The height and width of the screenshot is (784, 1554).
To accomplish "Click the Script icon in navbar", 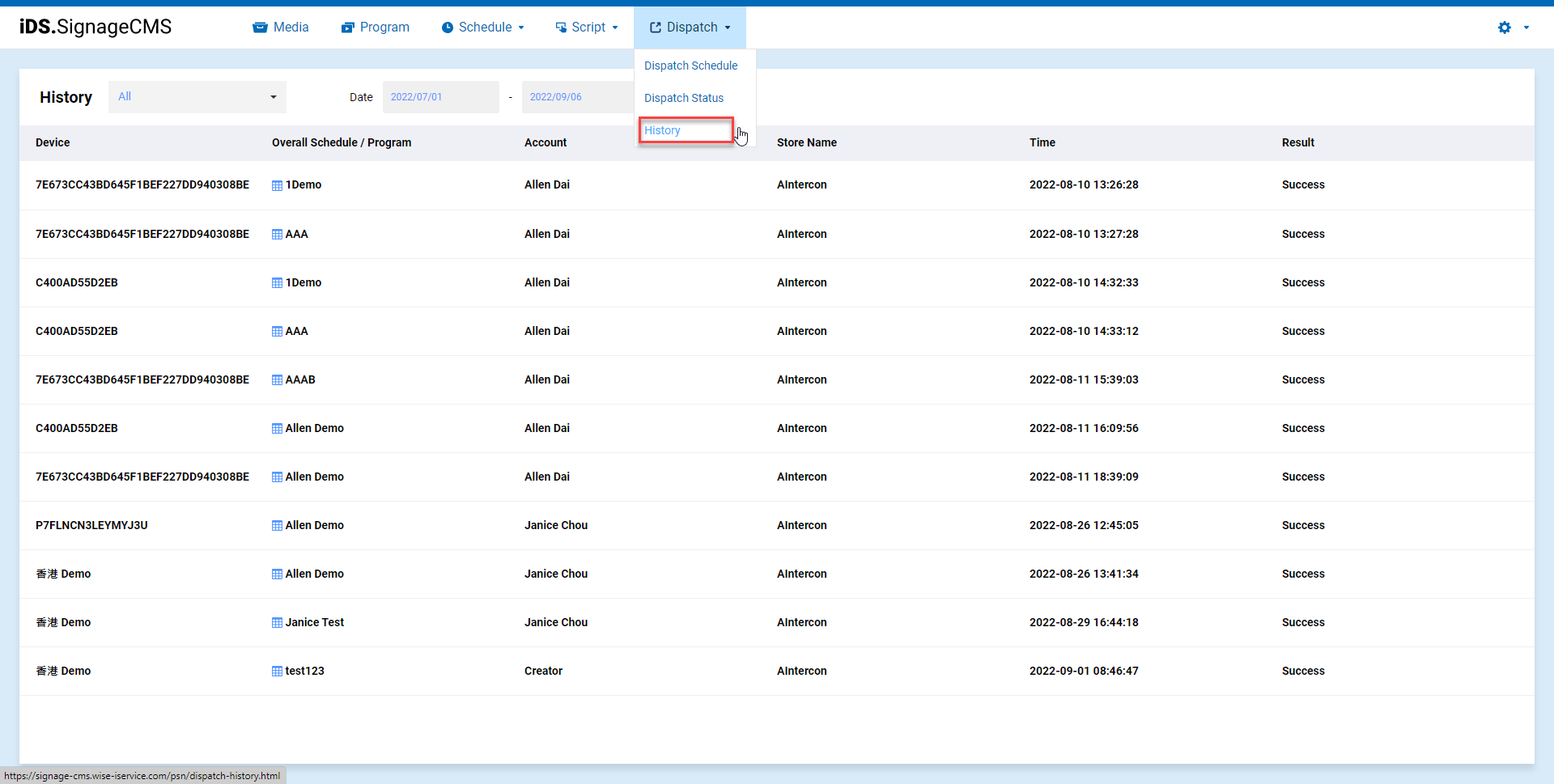I will (x=561, y=28).
